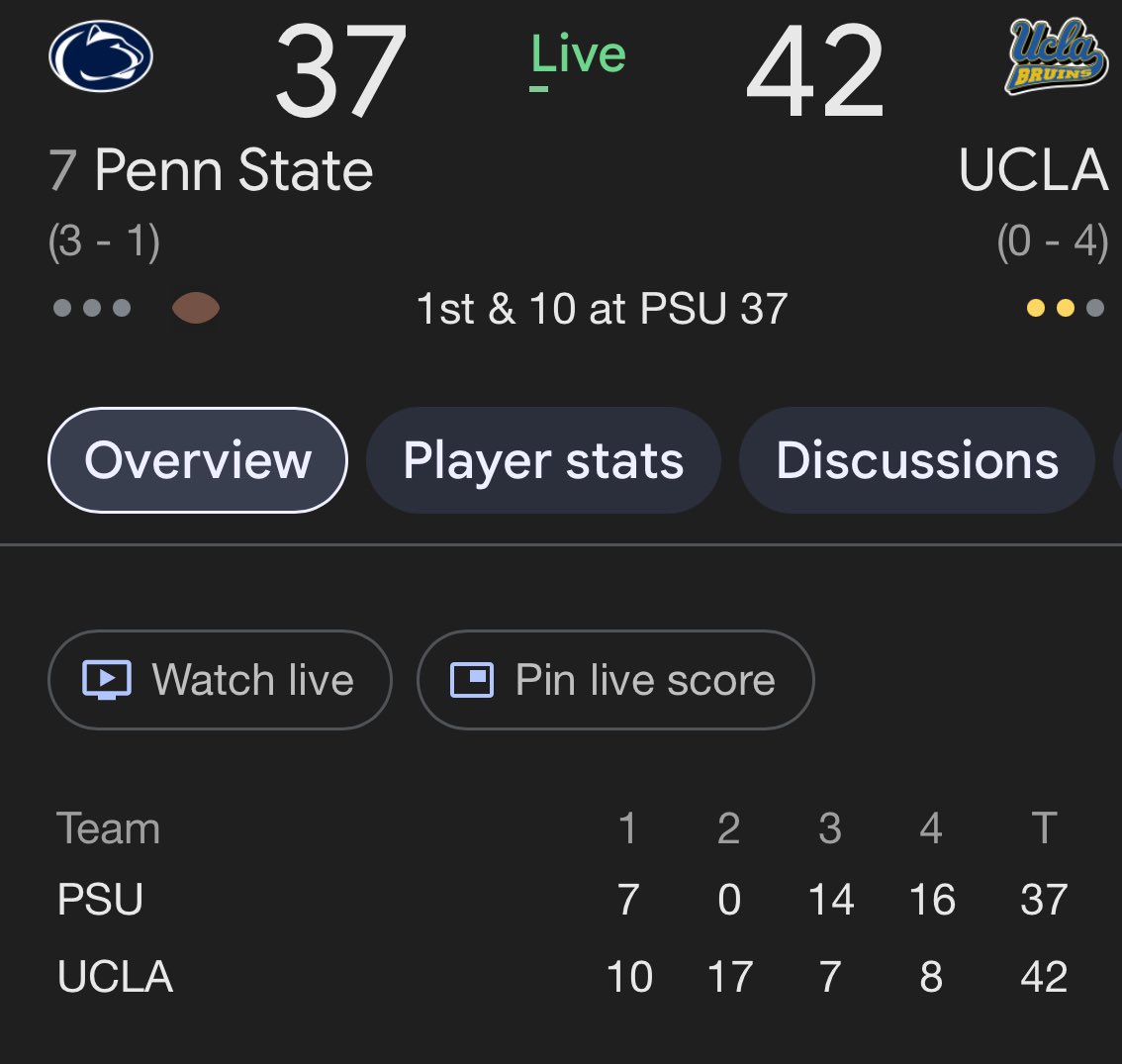The image size is (1122, 1064).
Task: Click the "1st & 10 at PSU 37" text
Action: click(x=602, y=309)
